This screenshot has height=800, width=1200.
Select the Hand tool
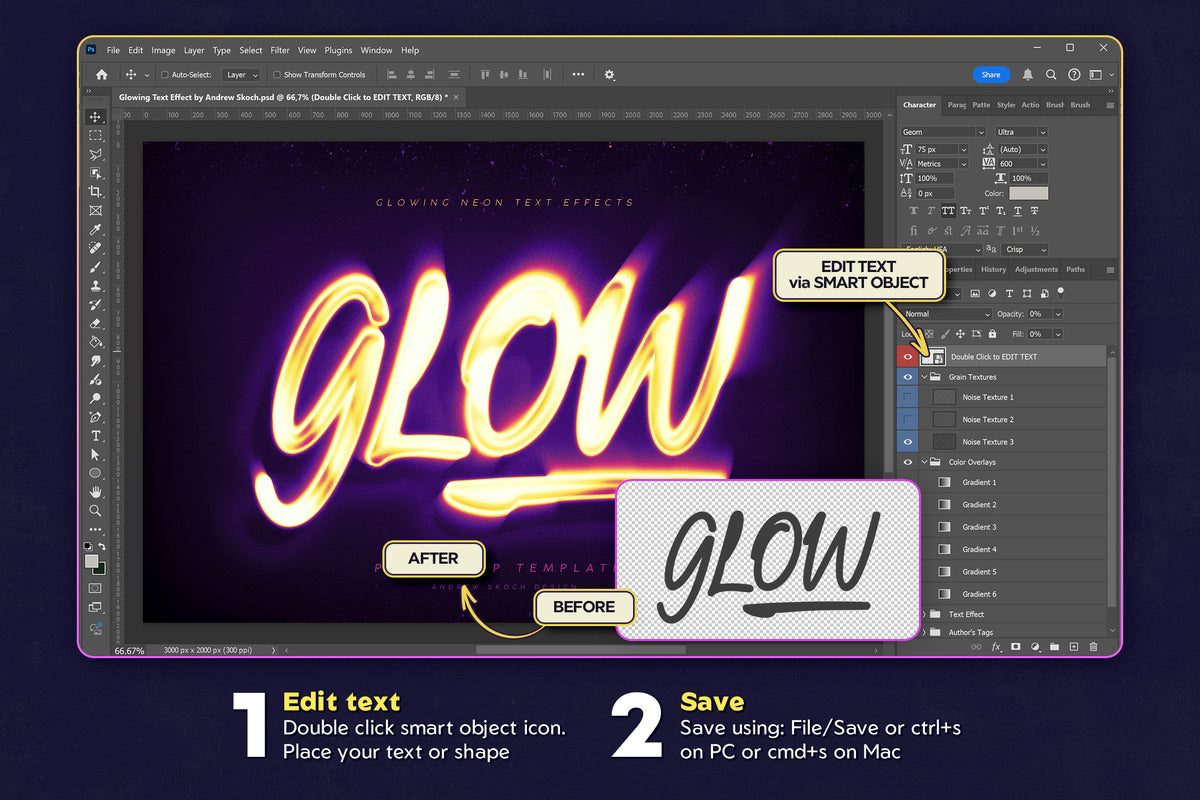[x=95, y=491]
